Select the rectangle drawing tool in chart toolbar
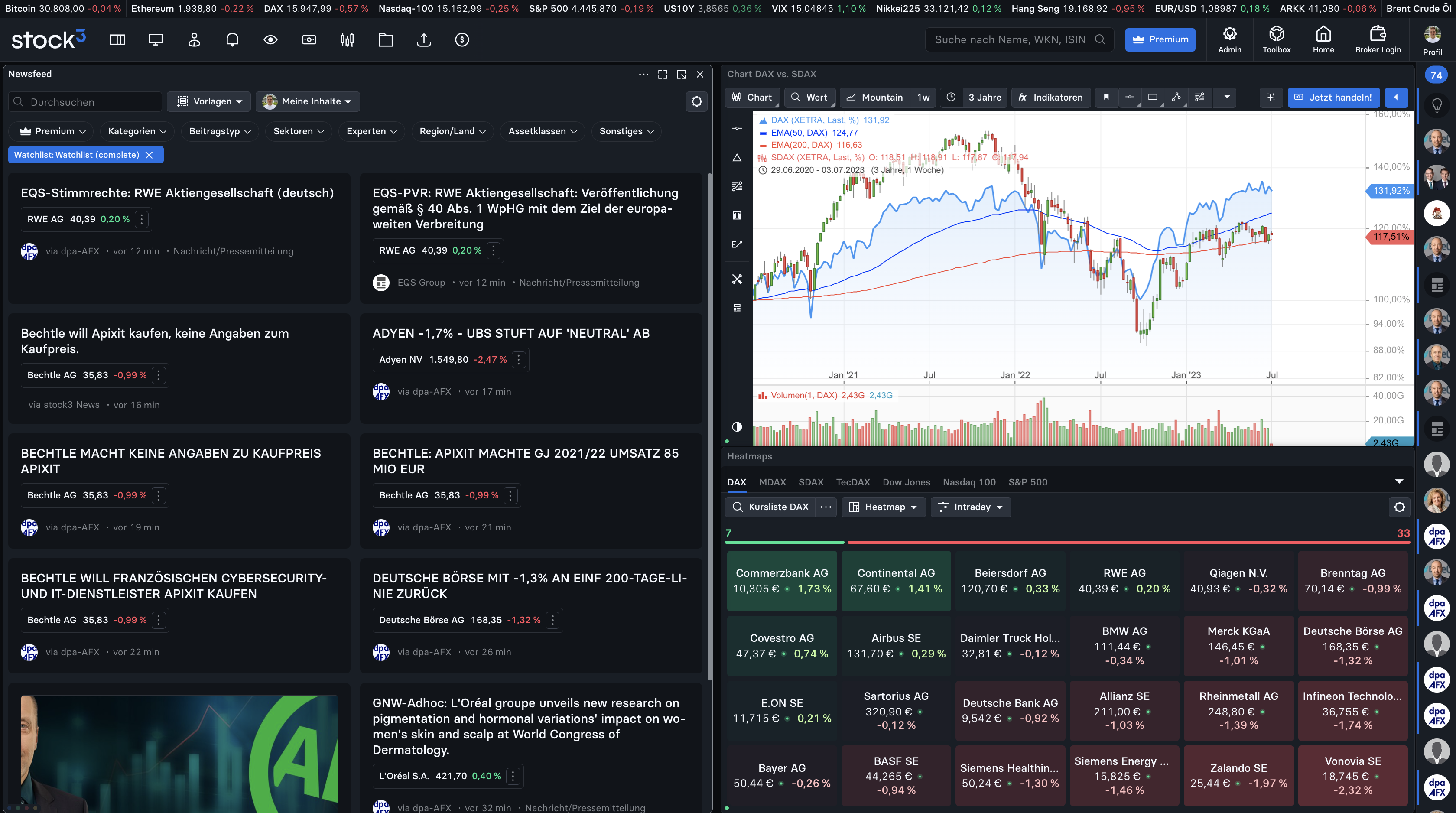Viewport: 1456px width, 813px height. (1153, 97)
